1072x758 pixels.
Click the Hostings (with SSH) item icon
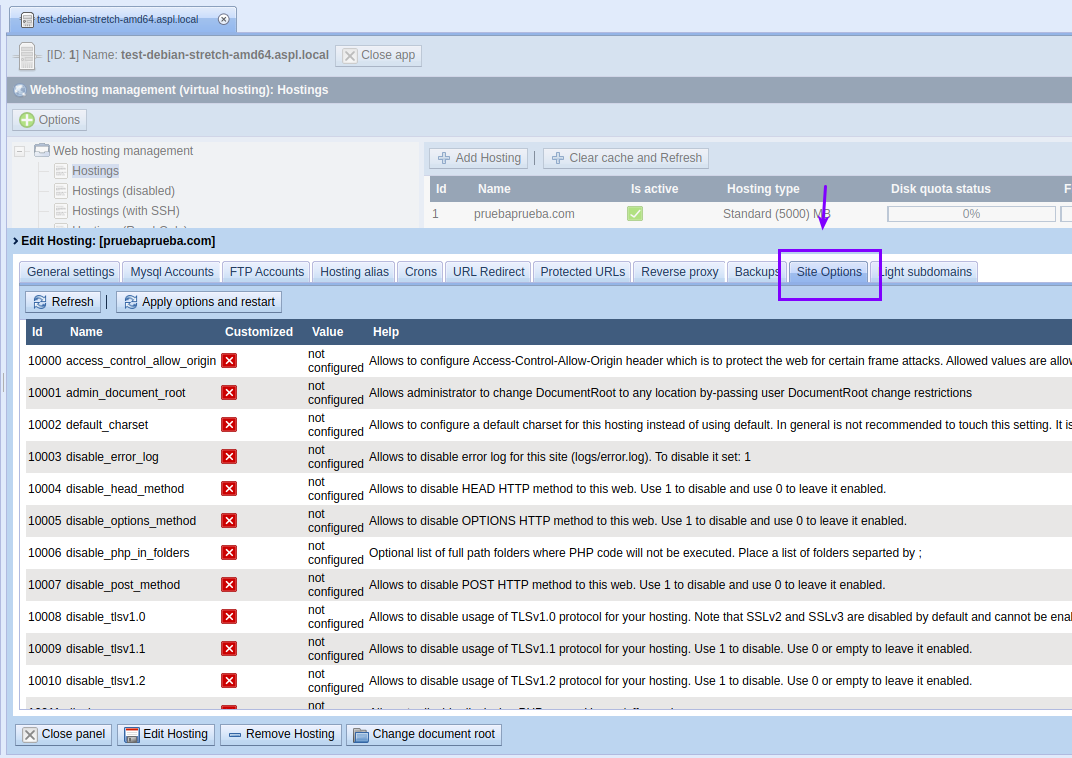tap(61, 211)
